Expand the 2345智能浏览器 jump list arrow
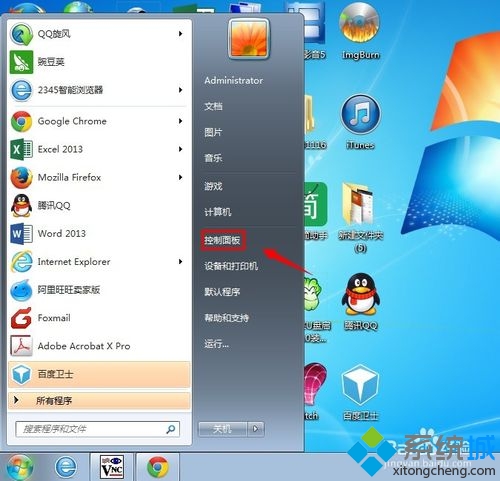The width and height of the screenshot is (500, 481). coord(180,90)
